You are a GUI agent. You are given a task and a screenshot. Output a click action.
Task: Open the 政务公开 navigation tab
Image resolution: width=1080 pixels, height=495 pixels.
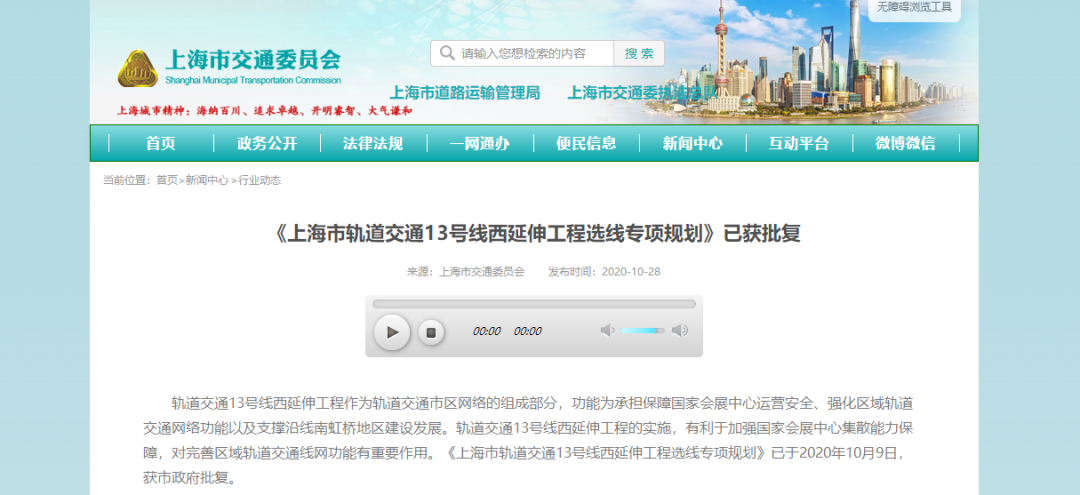pyautogui.click(x=267, y=143)
